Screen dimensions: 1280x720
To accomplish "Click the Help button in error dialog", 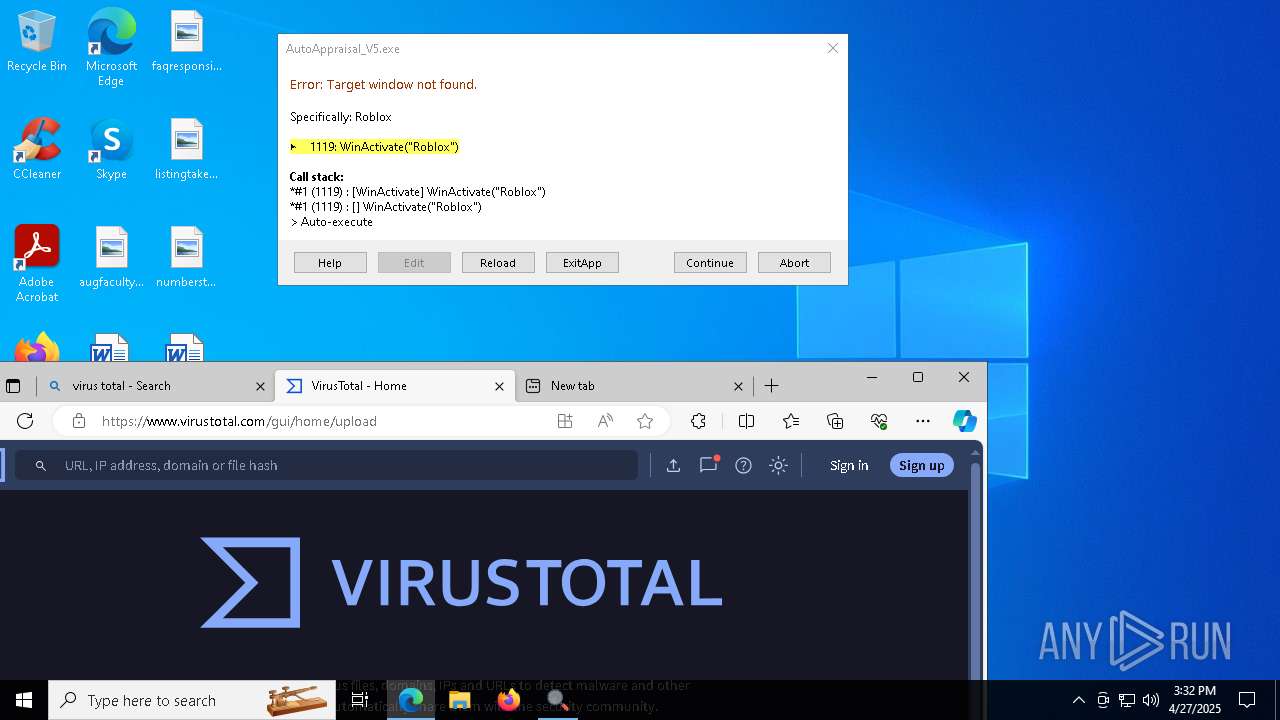I will tap(330, 263).
